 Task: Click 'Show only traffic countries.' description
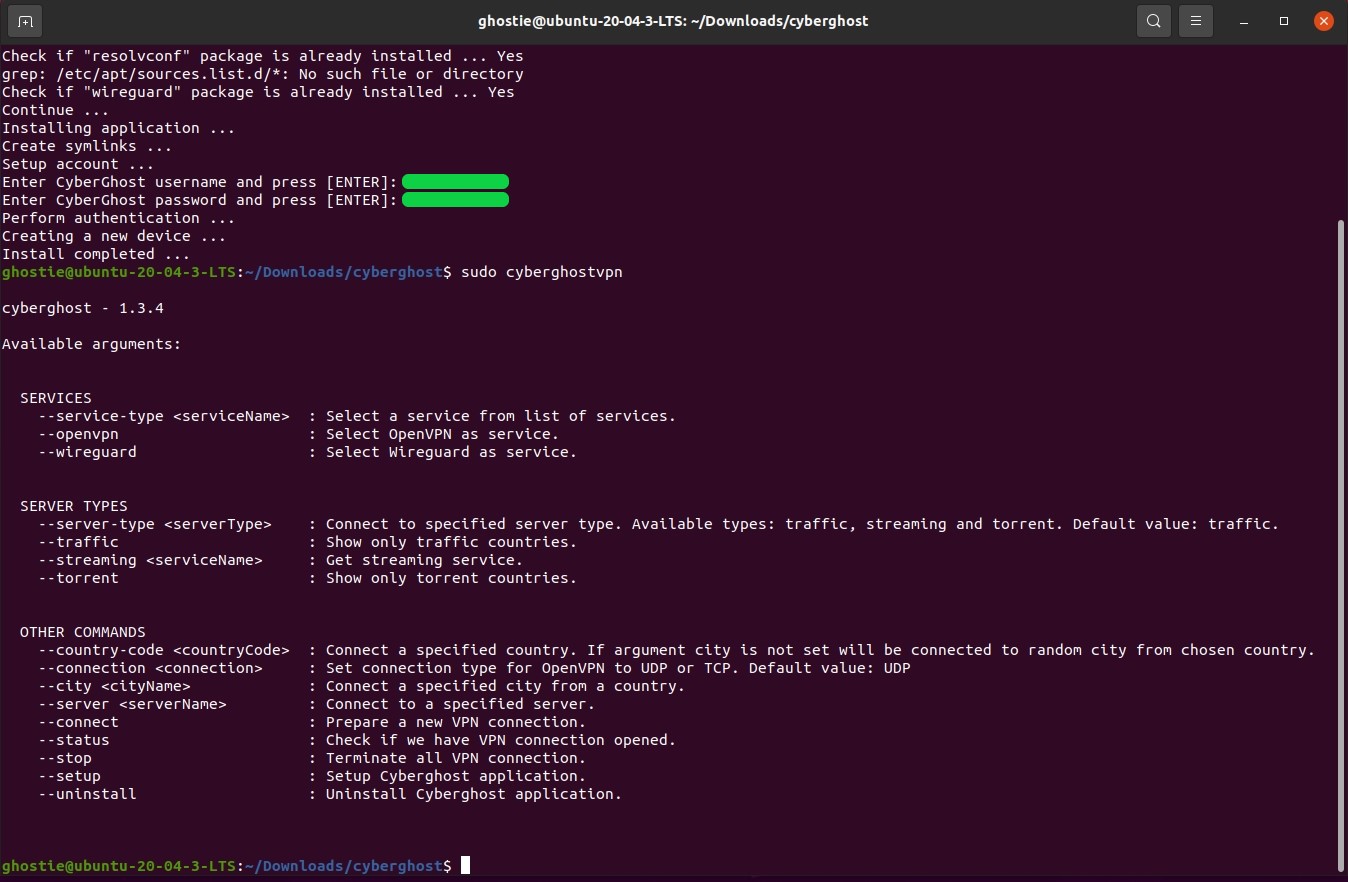click(451, 542)
